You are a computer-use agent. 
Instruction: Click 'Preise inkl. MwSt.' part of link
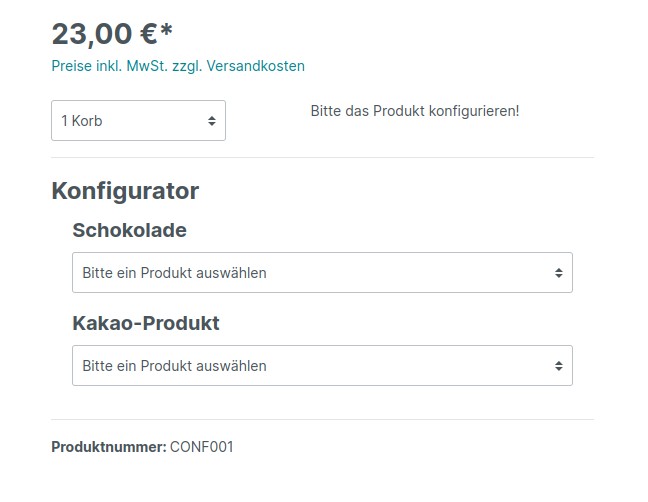point(110,66)
